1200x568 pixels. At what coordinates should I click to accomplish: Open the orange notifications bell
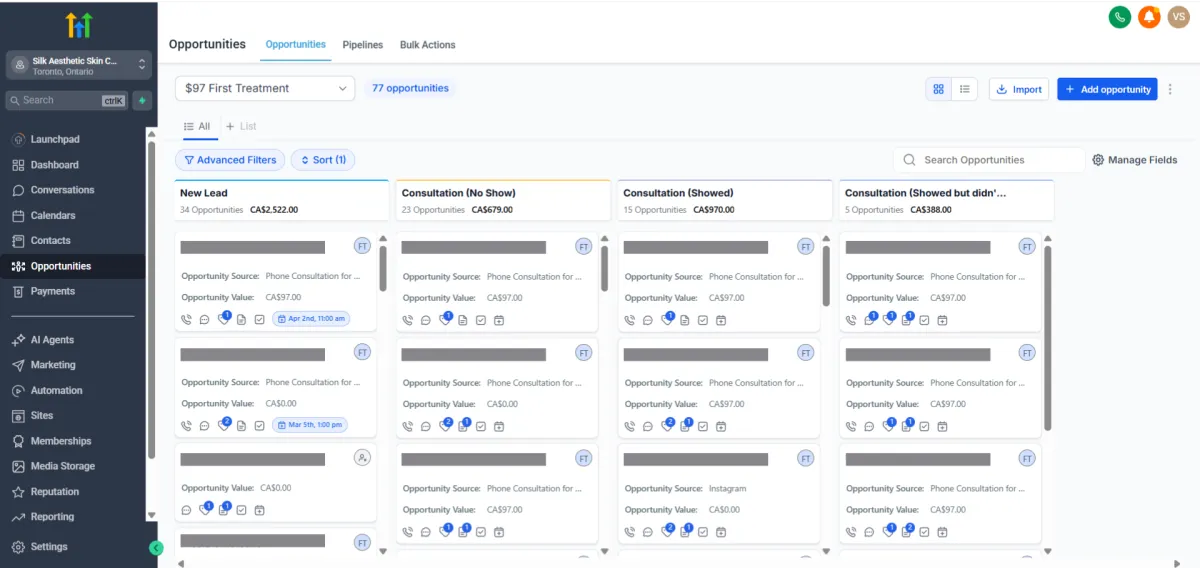(x=1149, y=17)
